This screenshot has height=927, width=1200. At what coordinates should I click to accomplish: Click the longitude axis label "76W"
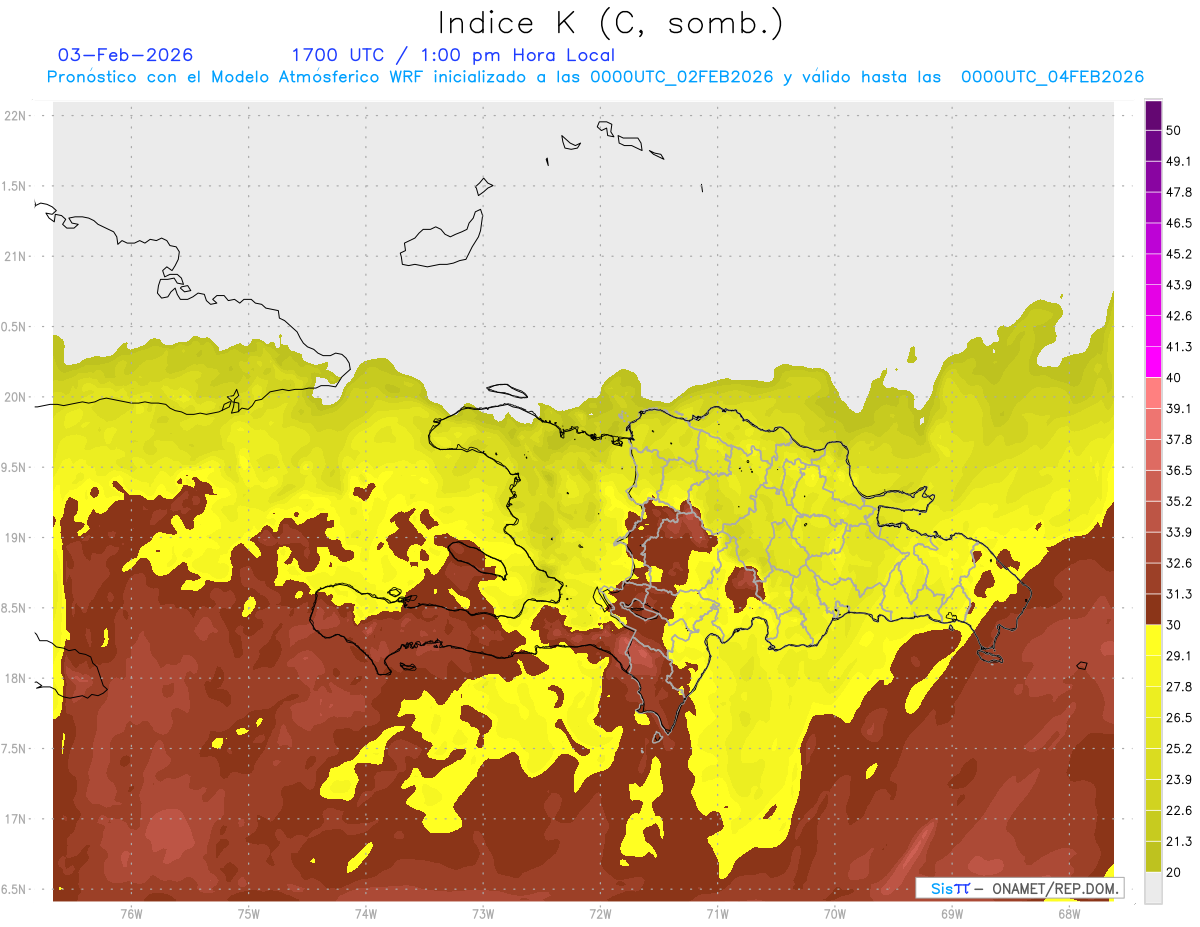pyautogui.click(x=131, y=913)
